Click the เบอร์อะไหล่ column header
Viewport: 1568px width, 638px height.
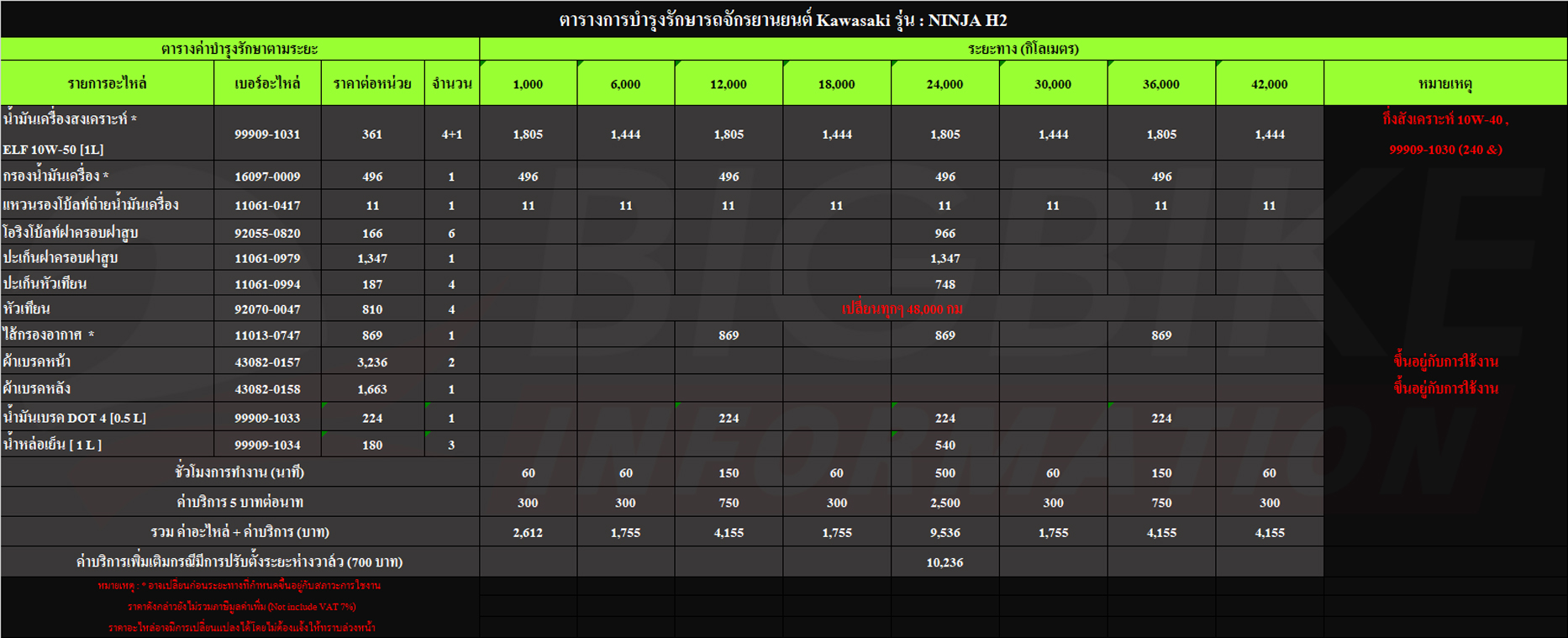coord(267,83)
